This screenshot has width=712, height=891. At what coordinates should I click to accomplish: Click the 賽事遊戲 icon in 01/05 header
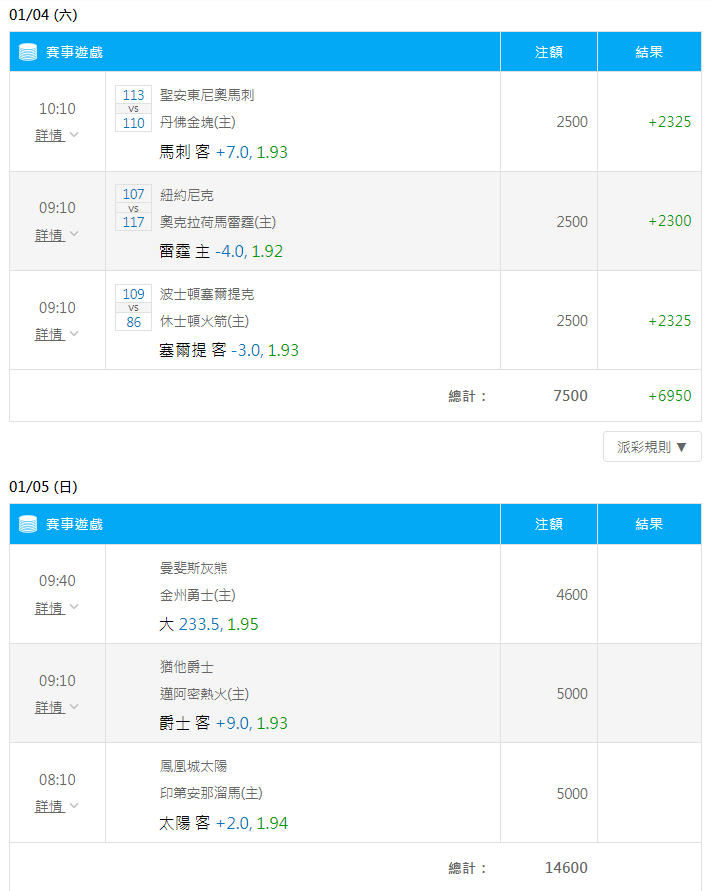click(x=28, y=524)
